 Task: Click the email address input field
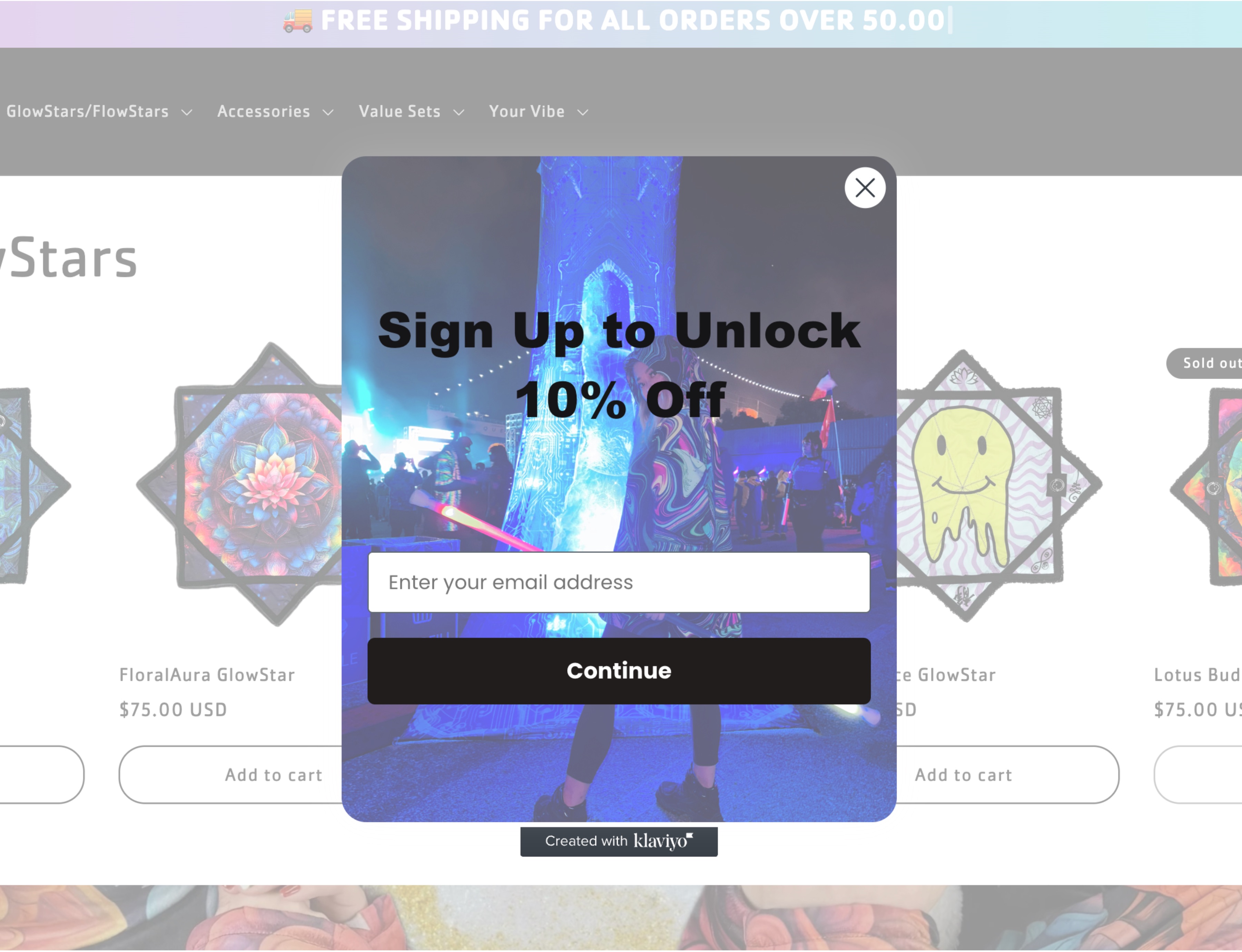619,583
